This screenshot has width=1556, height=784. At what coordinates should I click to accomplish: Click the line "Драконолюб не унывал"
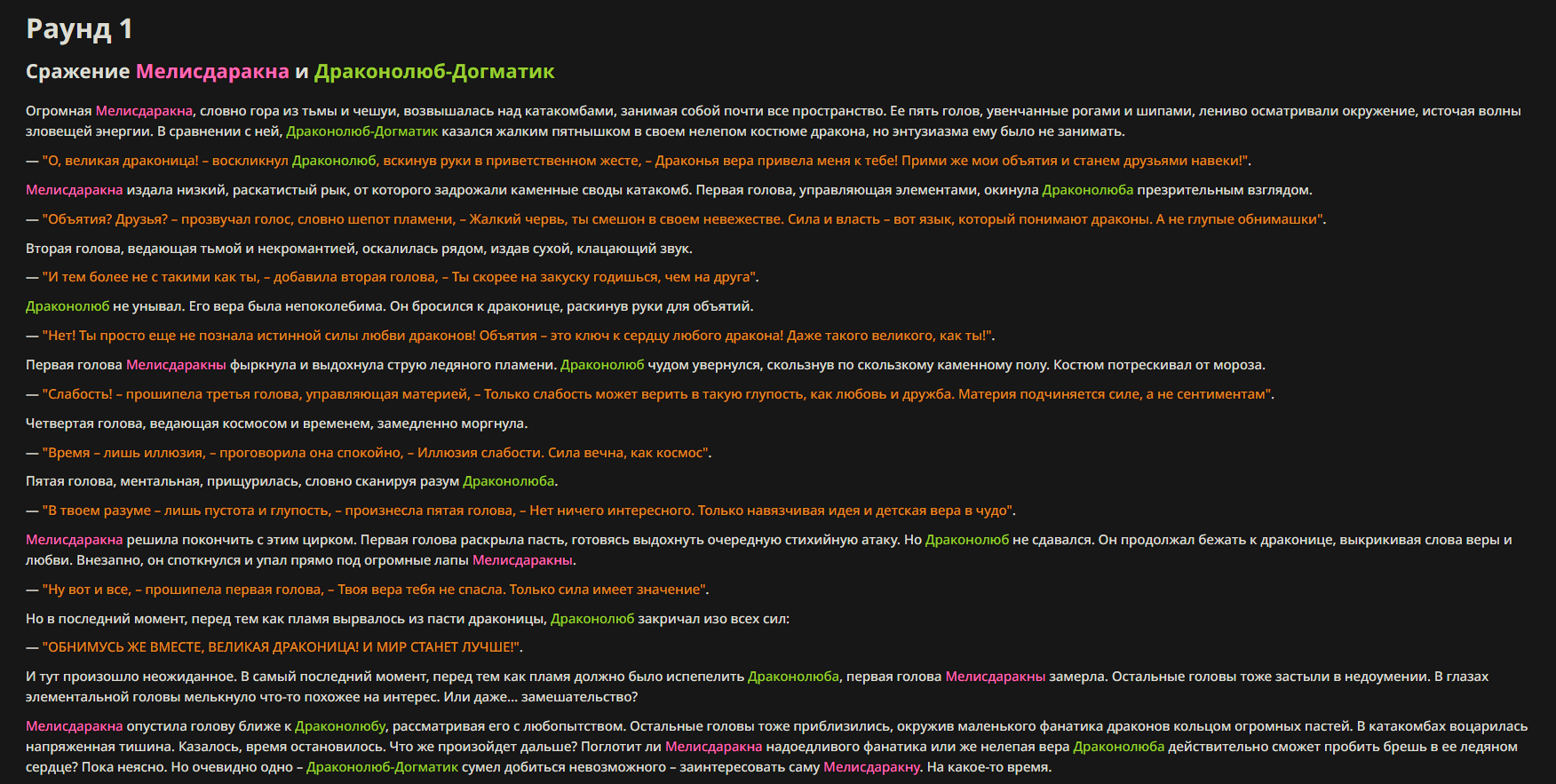pyautogui.click(x=105, y=306)
